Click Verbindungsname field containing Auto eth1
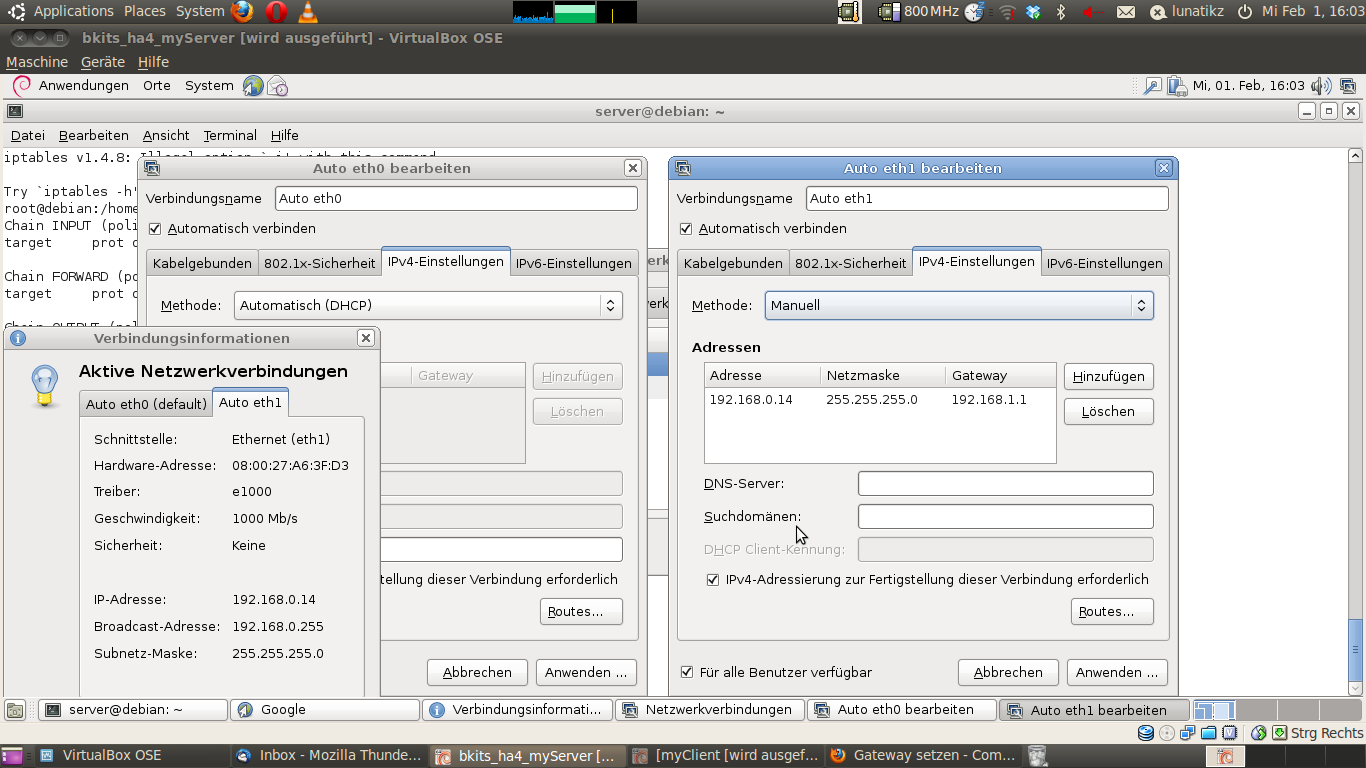This screenshot has width=1366, height=768. pos(986,198)
